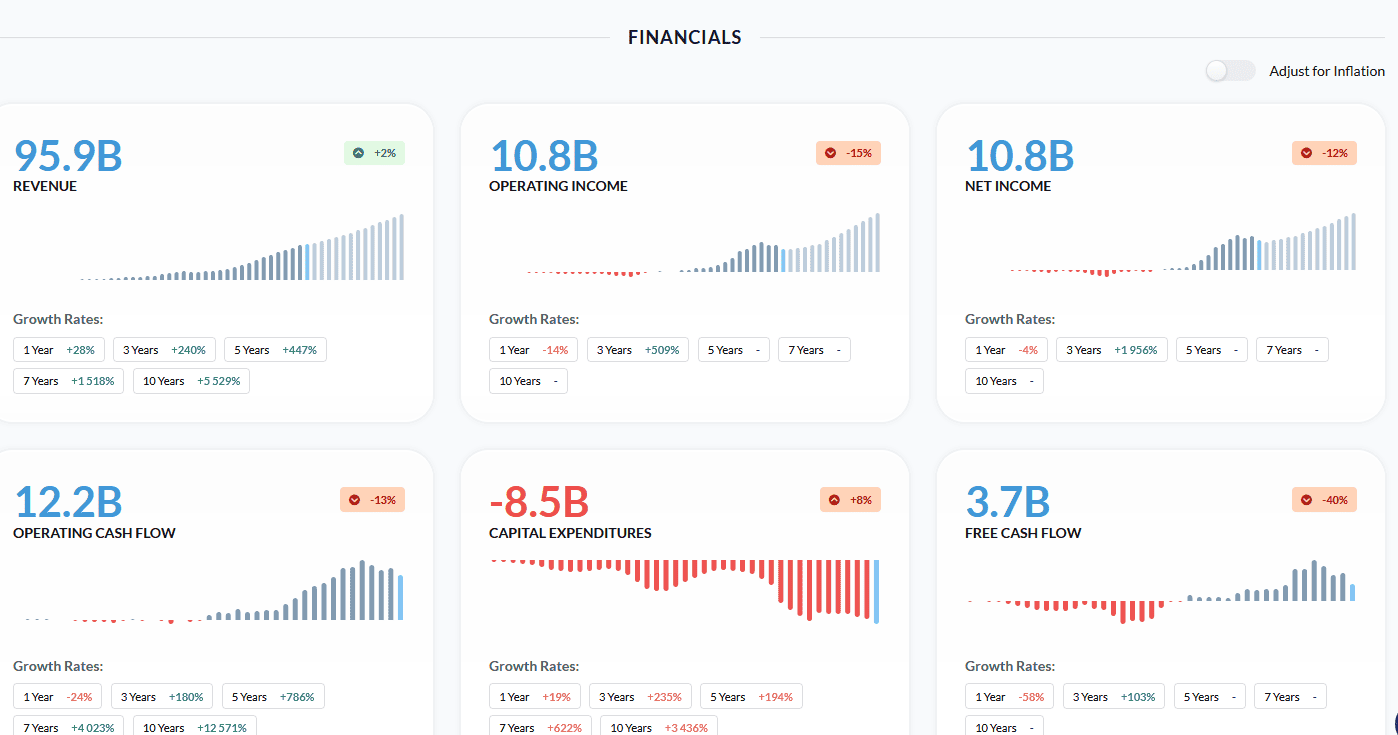Select Net Income 10 Years growth chip
1398x735 pixels.
(1004, 381)
